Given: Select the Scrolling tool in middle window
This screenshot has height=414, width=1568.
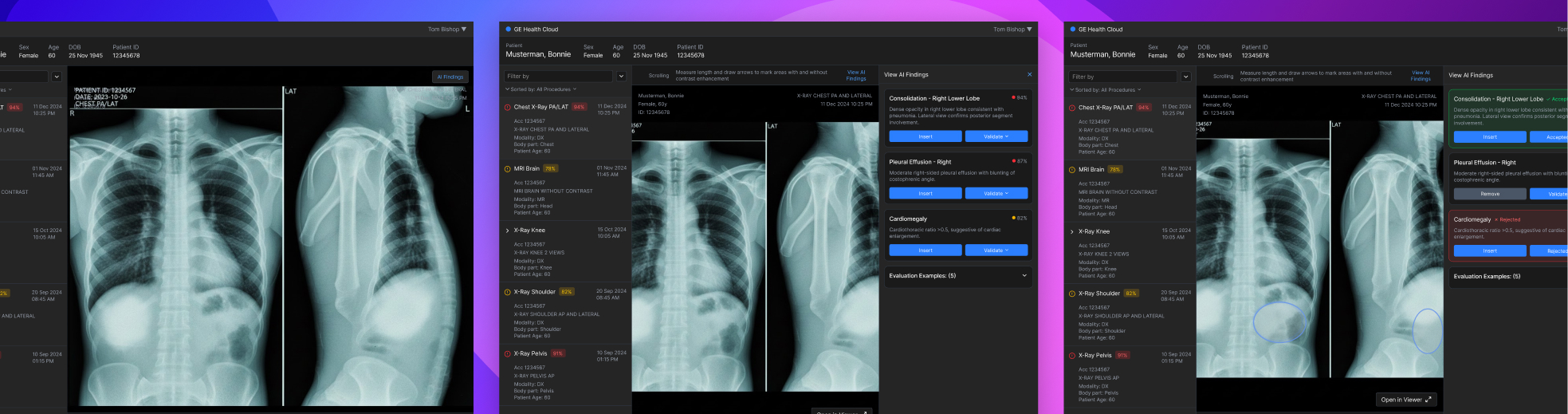Looking at the screenshot, I should coord(658,76).
